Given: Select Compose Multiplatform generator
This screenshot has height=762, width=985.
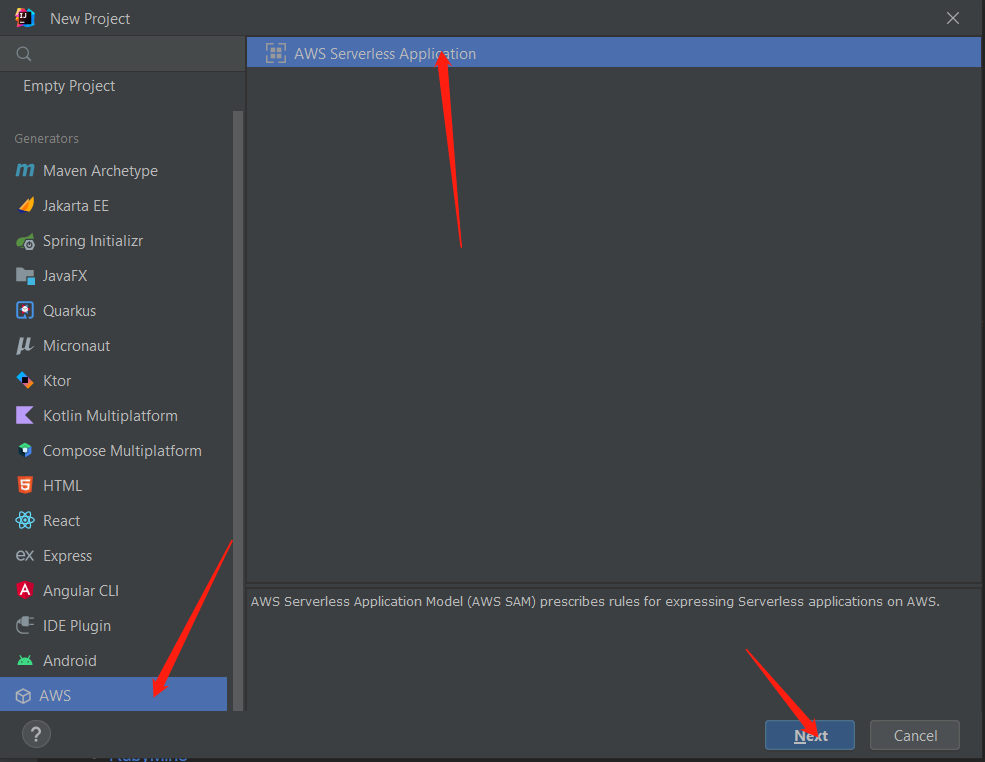Looking at the screenshot, I should tap(121, 451).
